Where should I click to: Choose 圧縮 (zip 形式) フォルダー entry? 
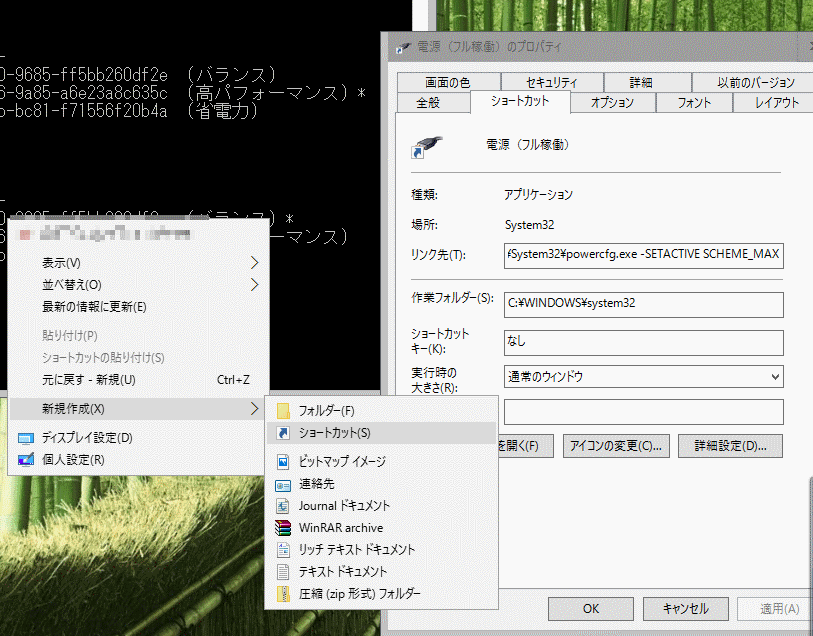coord(381,593)
